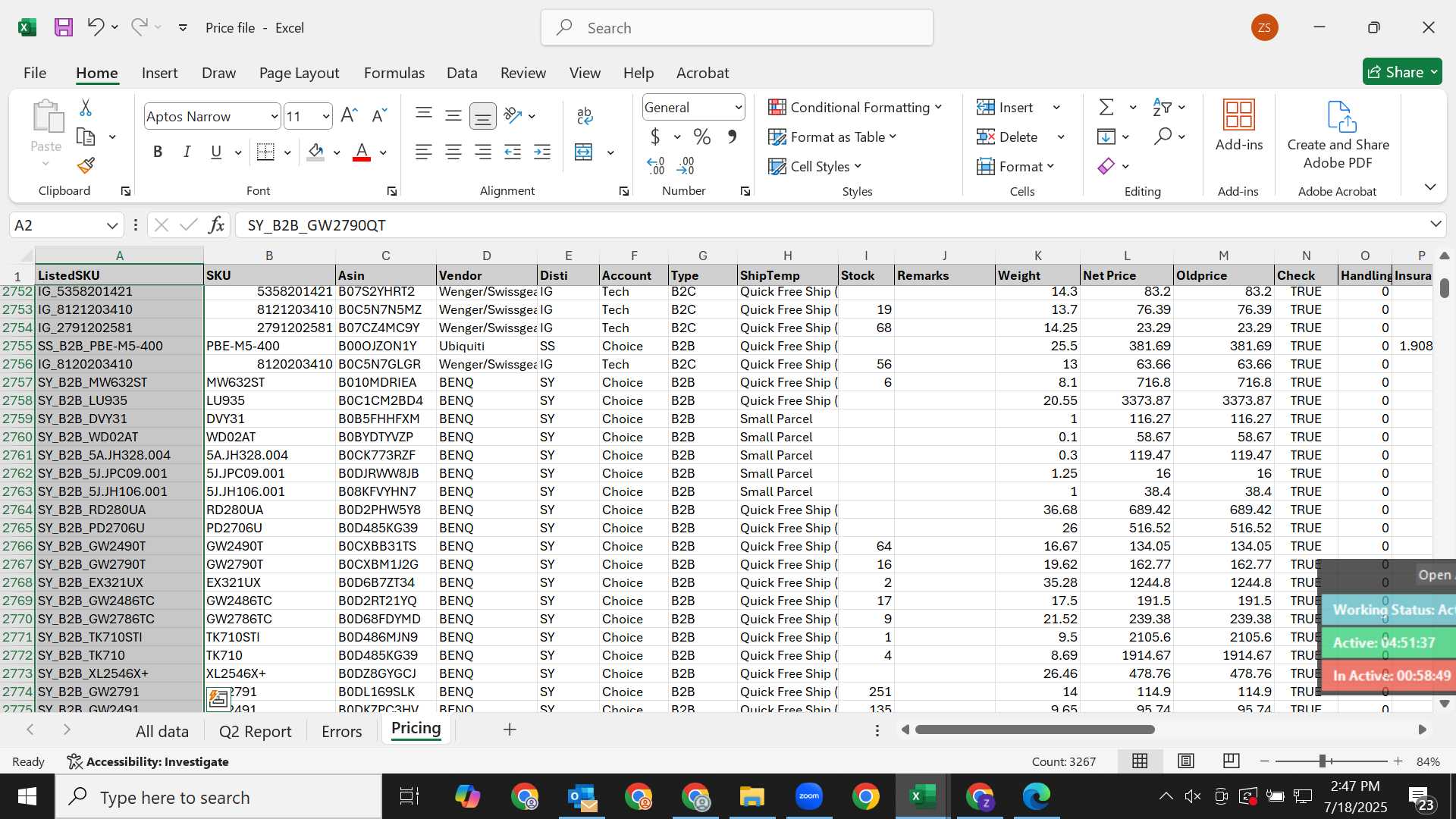Click the Search box in title bar
The width and height of the screenshot is (1456, 819).
736,28
